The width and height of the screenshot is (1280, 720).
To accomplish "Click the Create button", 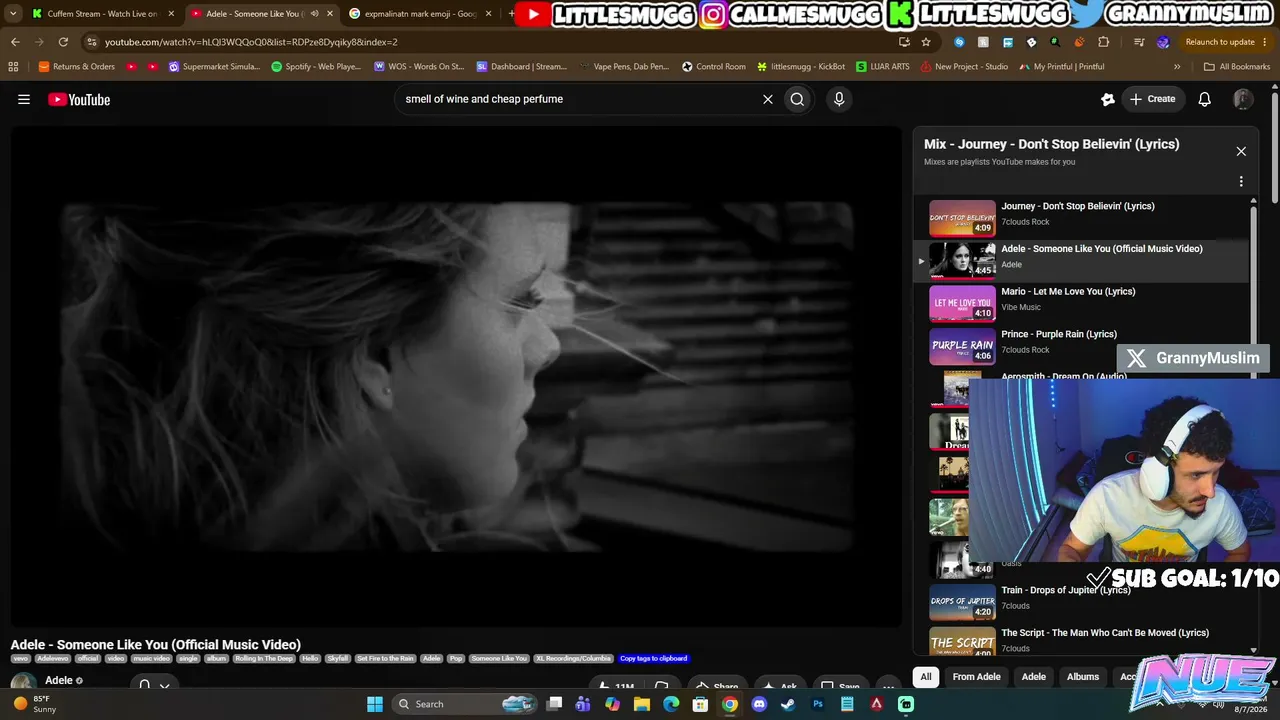I will tap(1152, 99).
